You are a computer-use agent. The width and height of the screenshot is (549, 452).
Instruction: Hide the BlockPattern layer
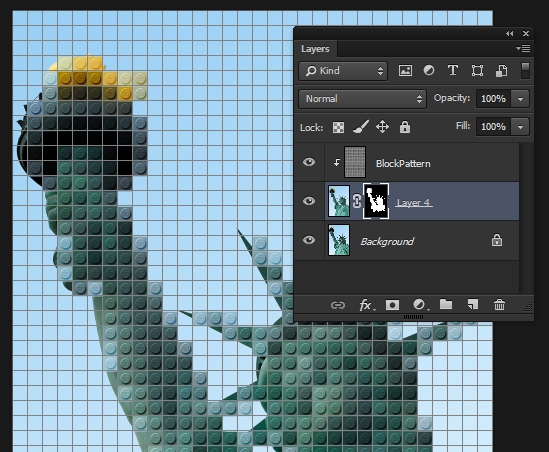(309, 162)
